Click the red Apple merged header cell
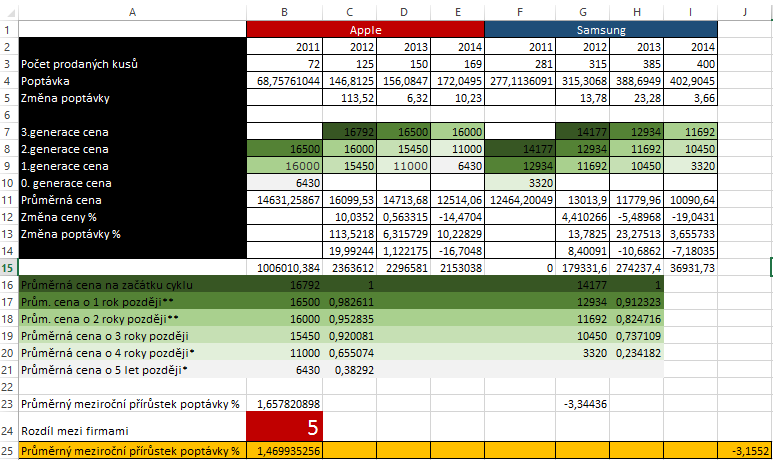The image size is (773, 460). coord(365,31)
